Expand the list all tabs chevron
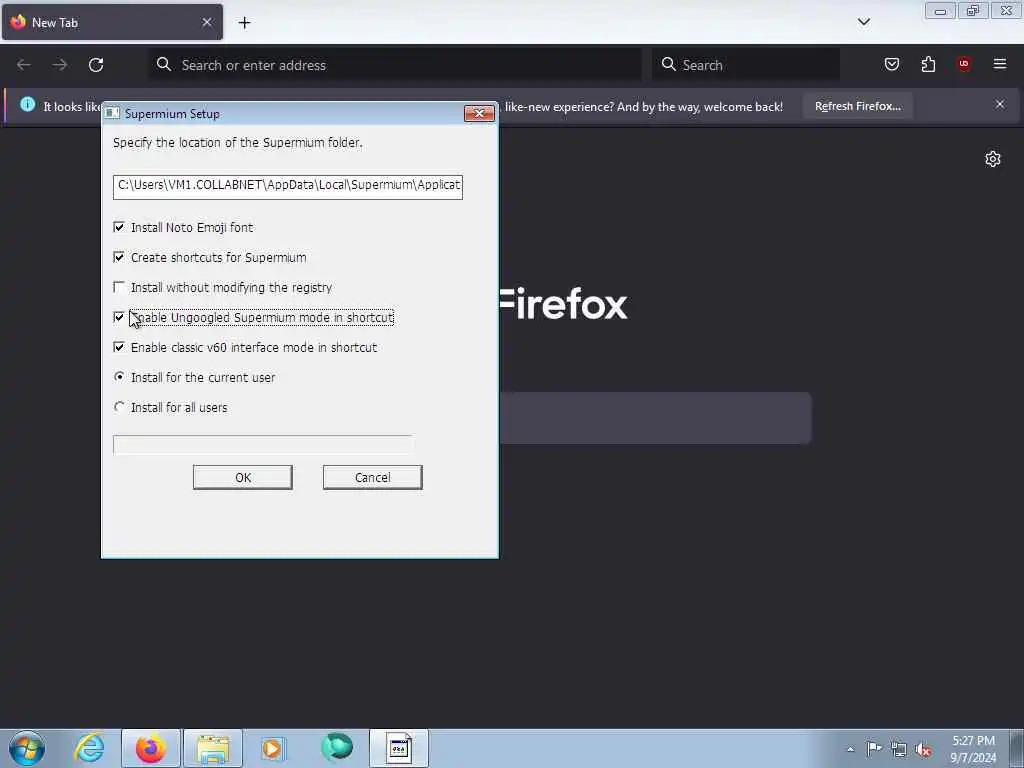Viewport: 1024px width, 768px height. coord(864,22)
